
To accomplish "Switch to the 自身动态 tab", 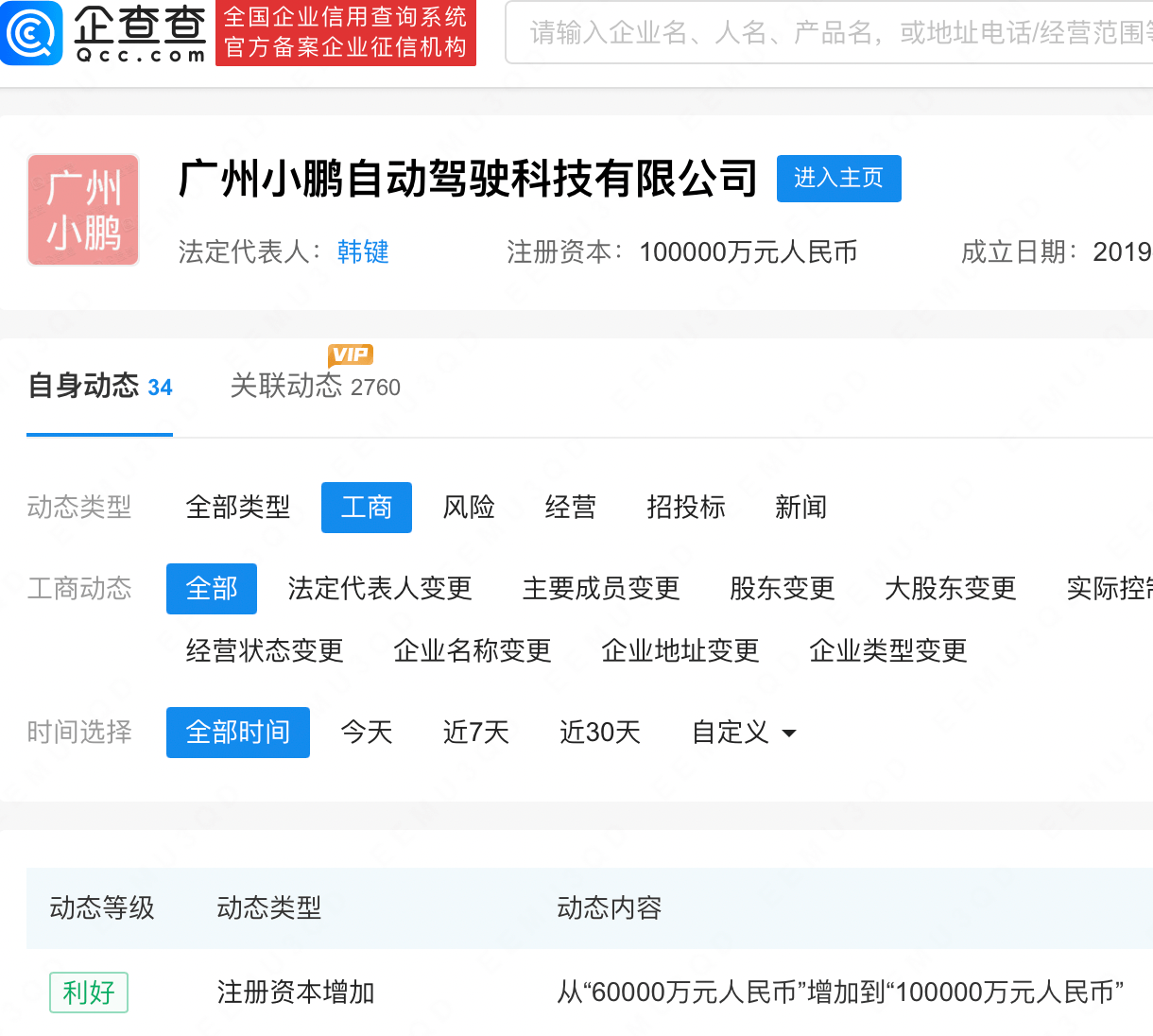I will coord(99,387).
